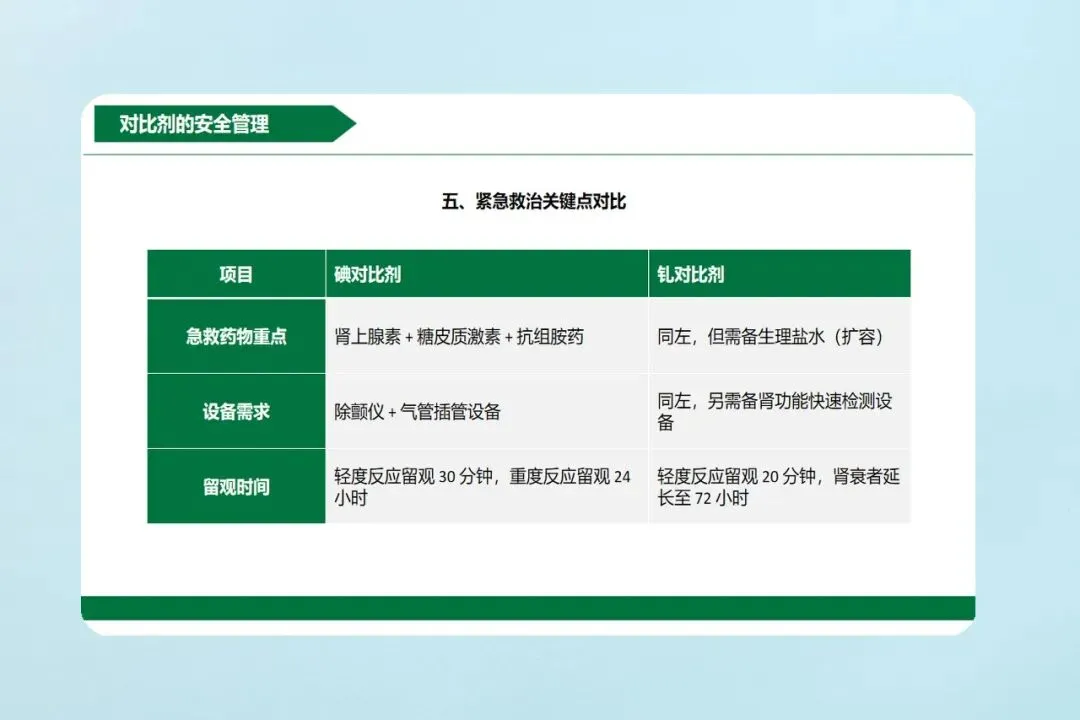This screenshot has height=720, width=1080.
Task: Select the '设备需求' row label
Action: [236, 411]
